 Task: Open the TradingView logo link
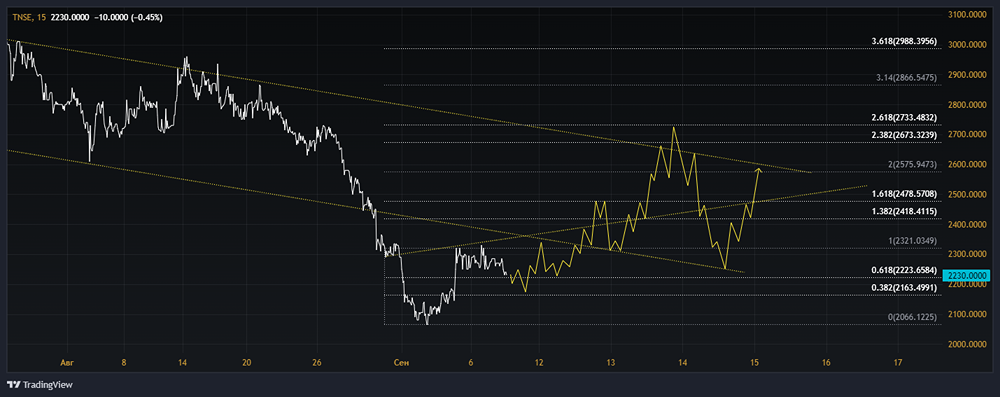tap(40, 384)
